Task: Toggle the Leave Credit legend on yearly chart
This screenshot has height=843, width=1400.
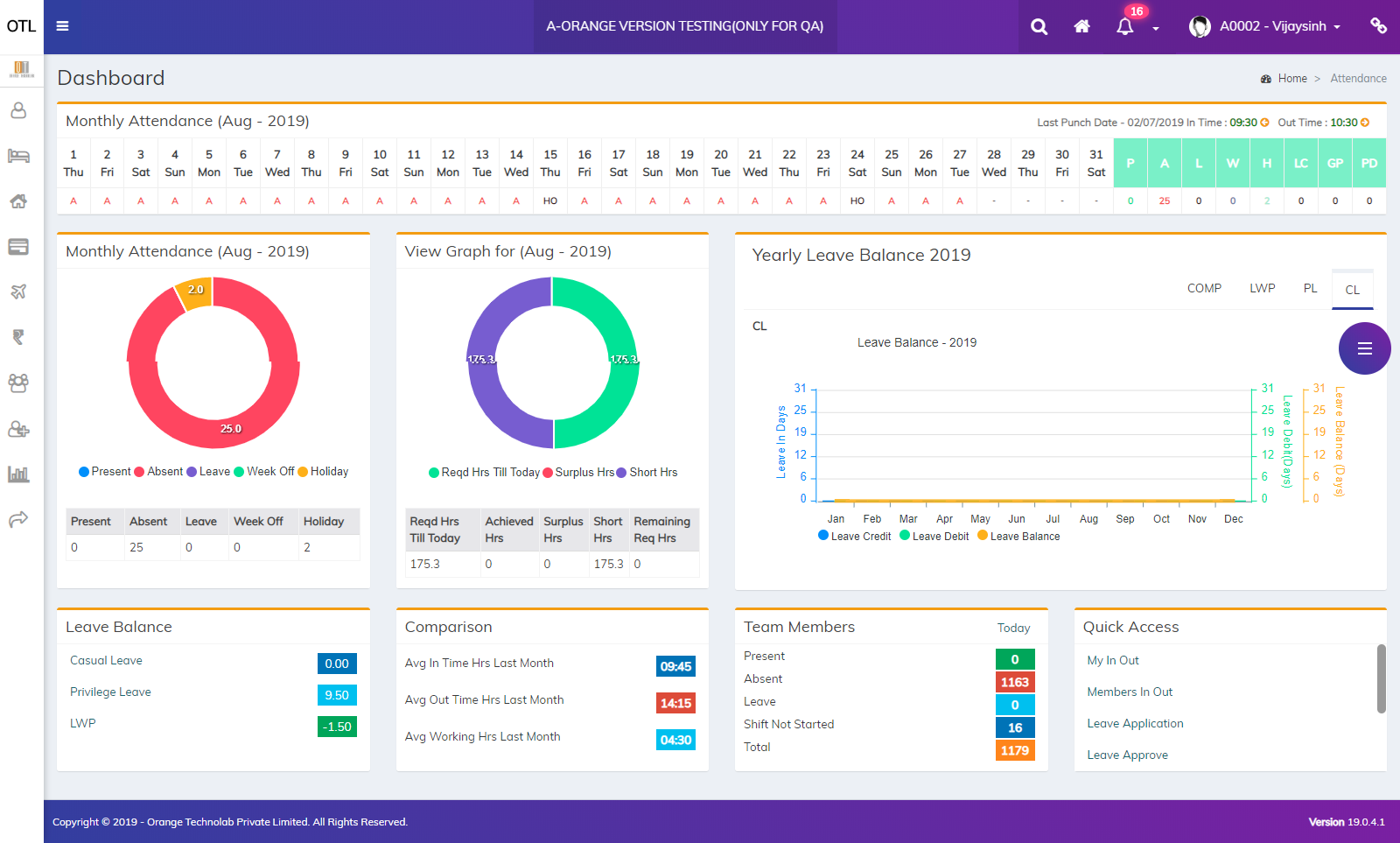Action: click(853, 536)
